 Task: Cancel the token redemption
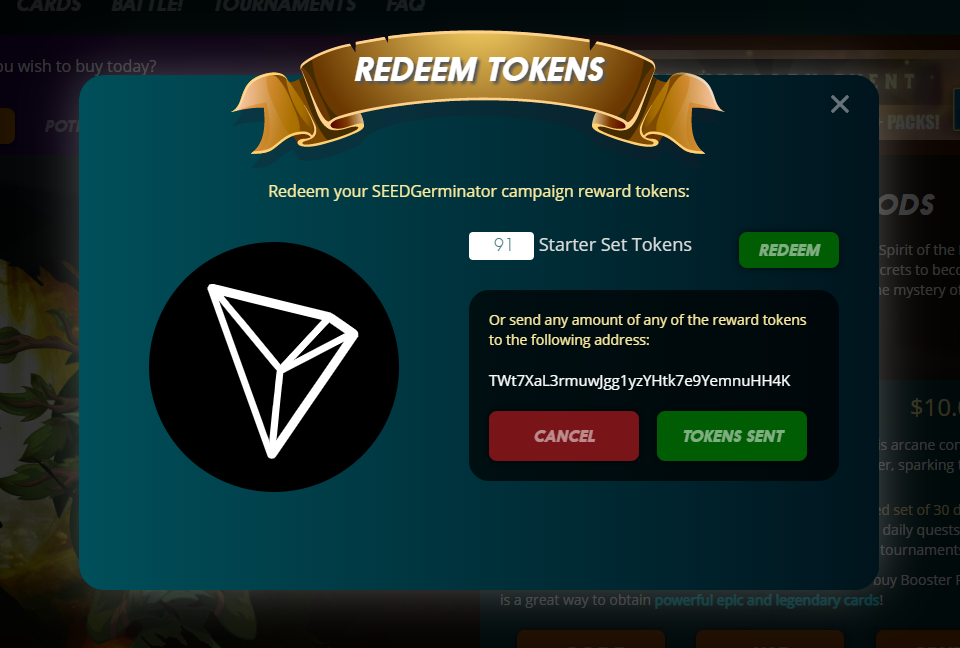point(564,436)
